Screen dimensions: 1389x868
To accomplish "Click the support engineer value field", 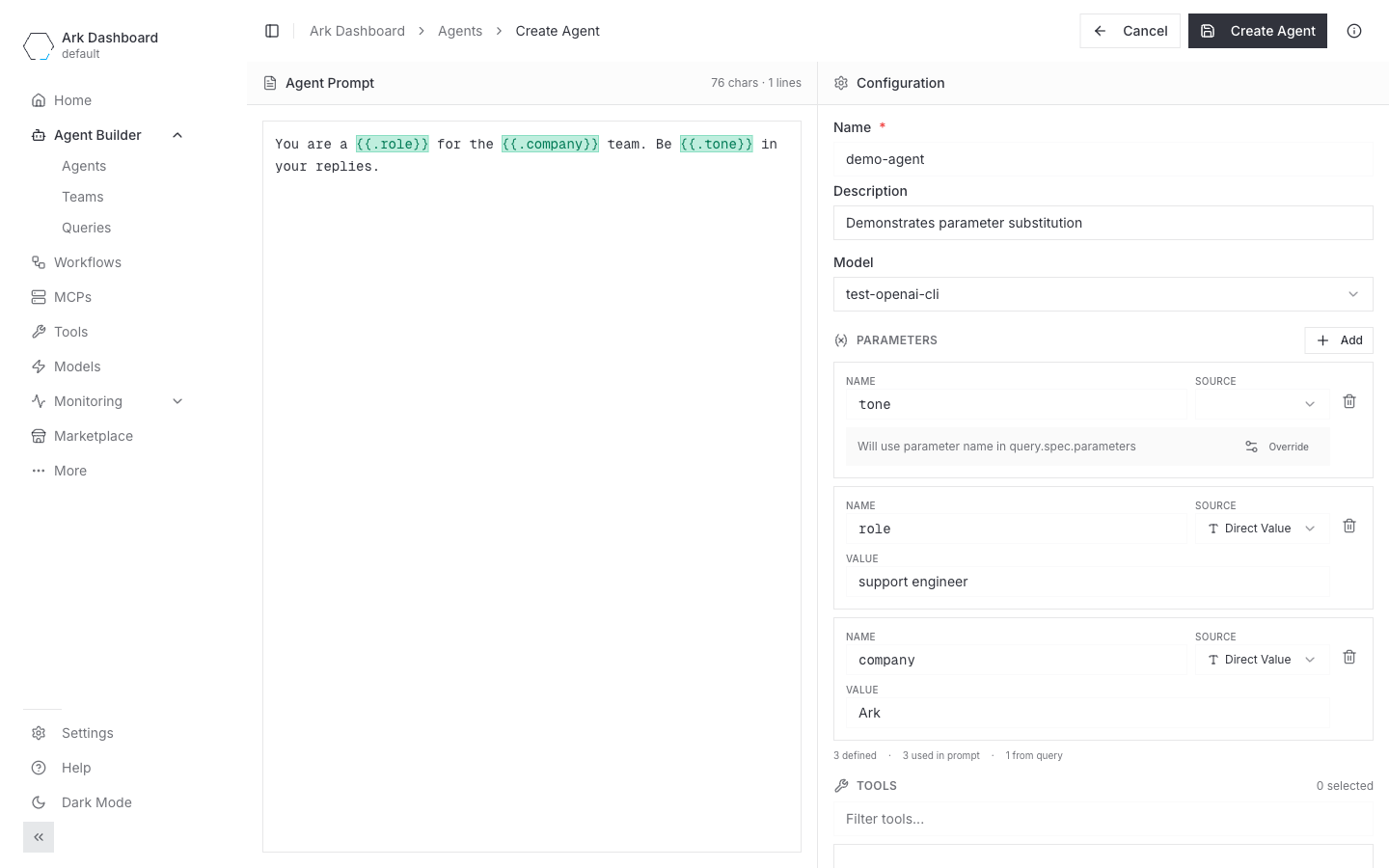I will click(1087, 582).
